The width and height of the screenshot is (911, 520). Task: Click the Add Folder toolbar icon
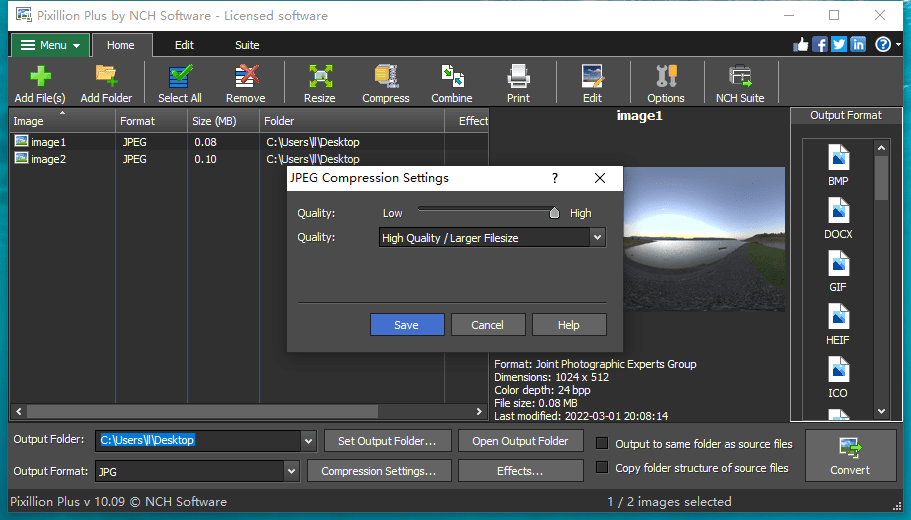106,84
